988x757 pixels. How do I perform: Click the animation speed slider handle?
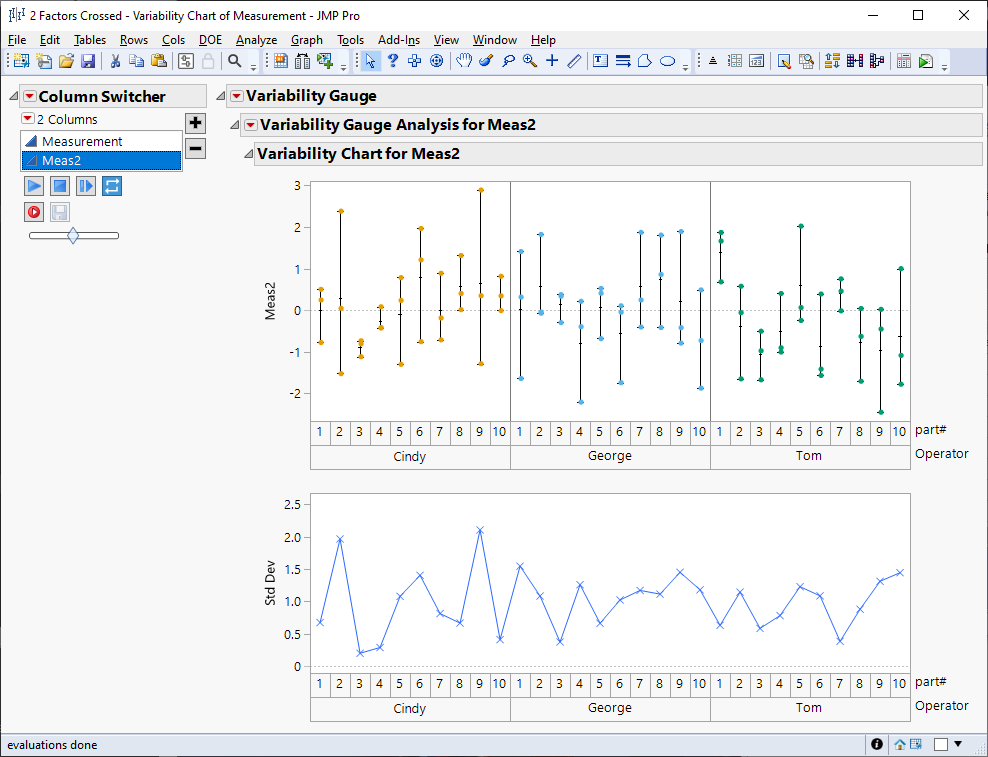(x=72, y=235)
